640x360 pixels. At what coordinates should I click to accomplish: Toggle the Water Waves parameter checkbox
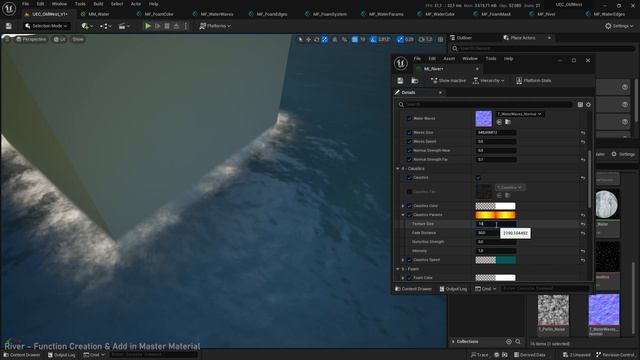[x=409, y=118]
